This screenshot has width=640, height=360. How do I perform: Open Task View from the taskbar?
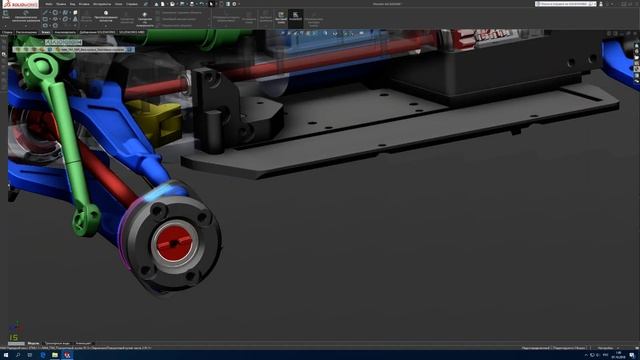tap(30, 355)
